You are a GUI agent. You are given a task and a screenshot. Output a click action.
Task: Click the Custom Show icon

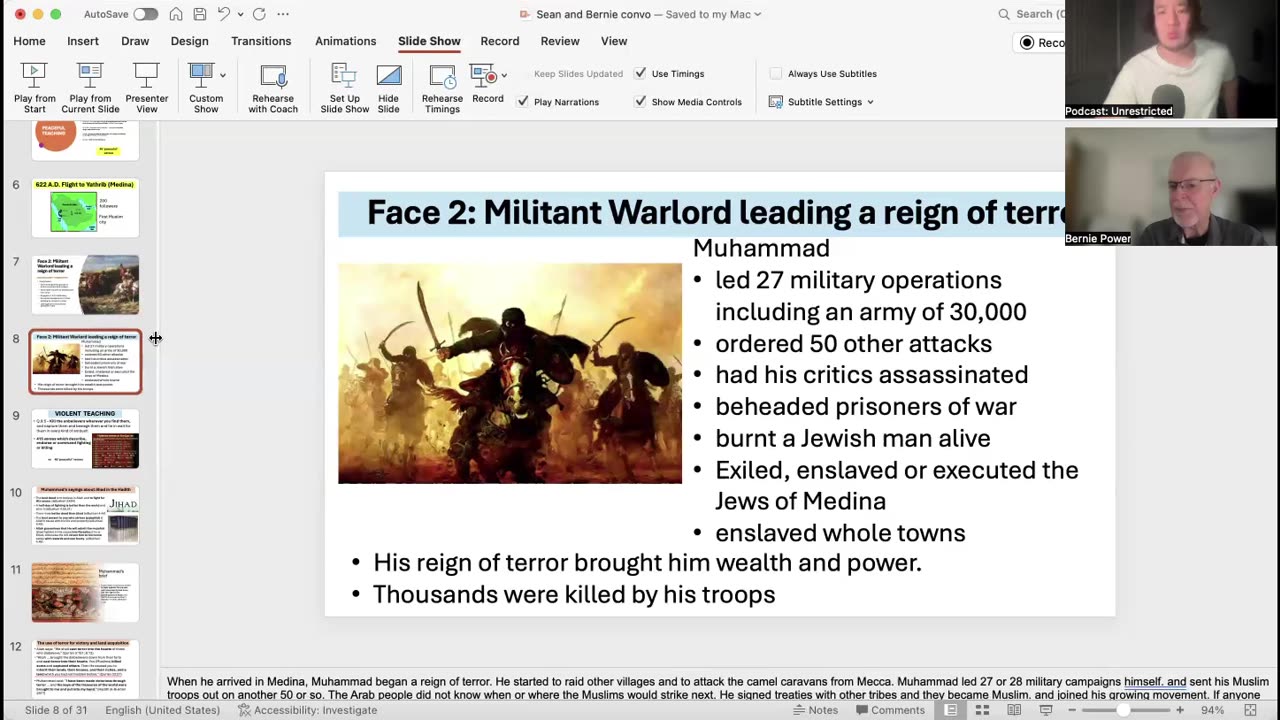click(201, 75)
